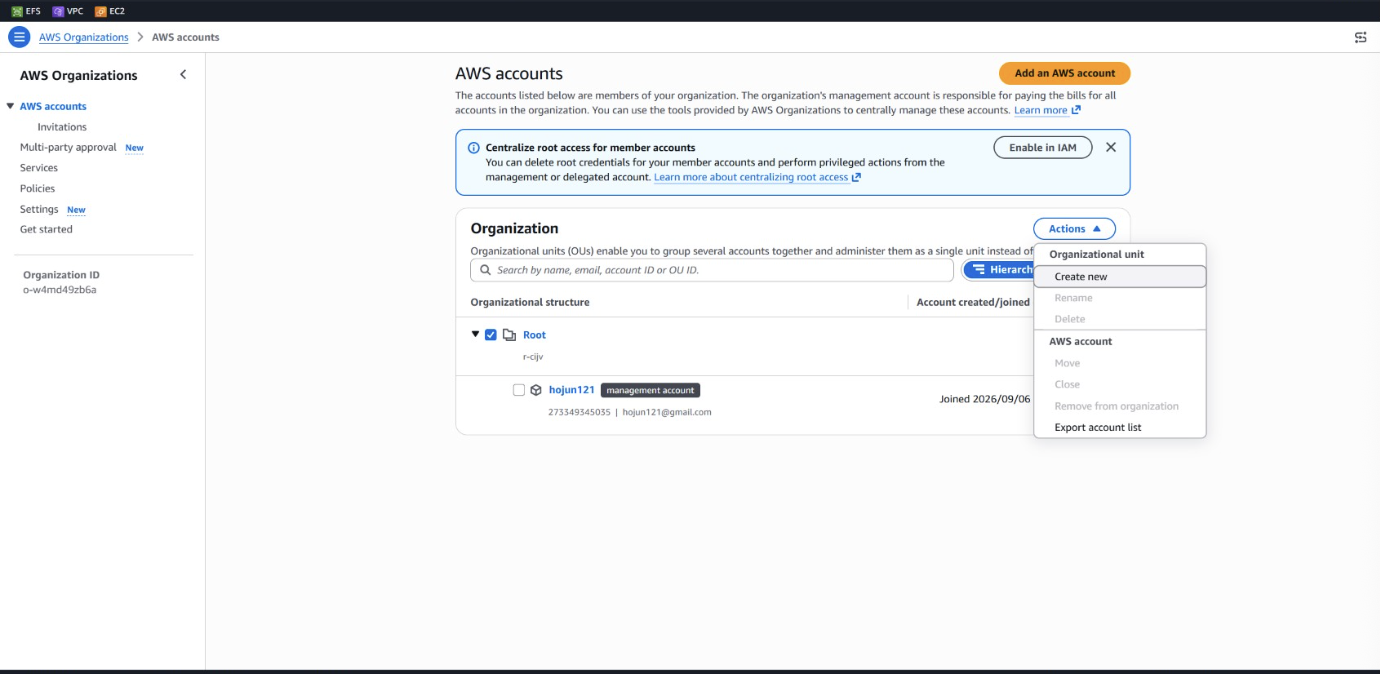Go to AWS Organizations breadcrumb
The width and height of the screenshot is (1380, 674).
pyautogui.click(x=84, y=37)
